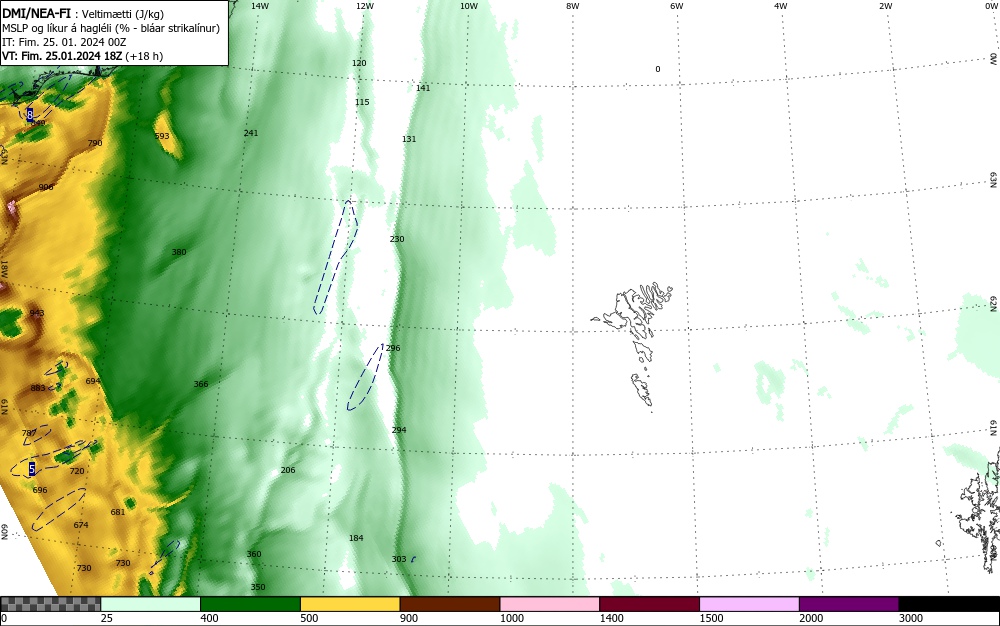1000x626 pixels.
Task: Click the map value 131
Action: click(409, 139)
